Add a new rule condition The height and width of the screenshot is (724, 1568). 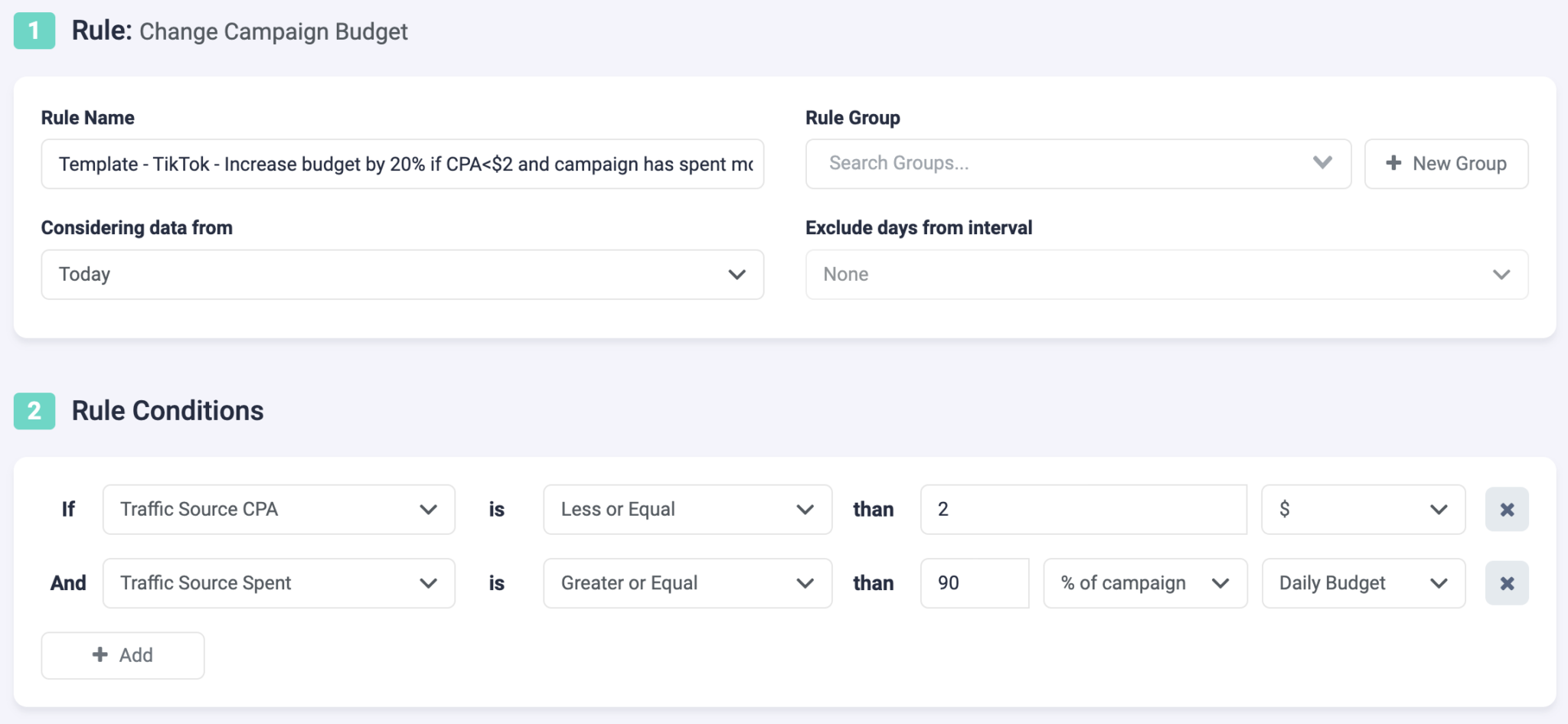(122, 654)
